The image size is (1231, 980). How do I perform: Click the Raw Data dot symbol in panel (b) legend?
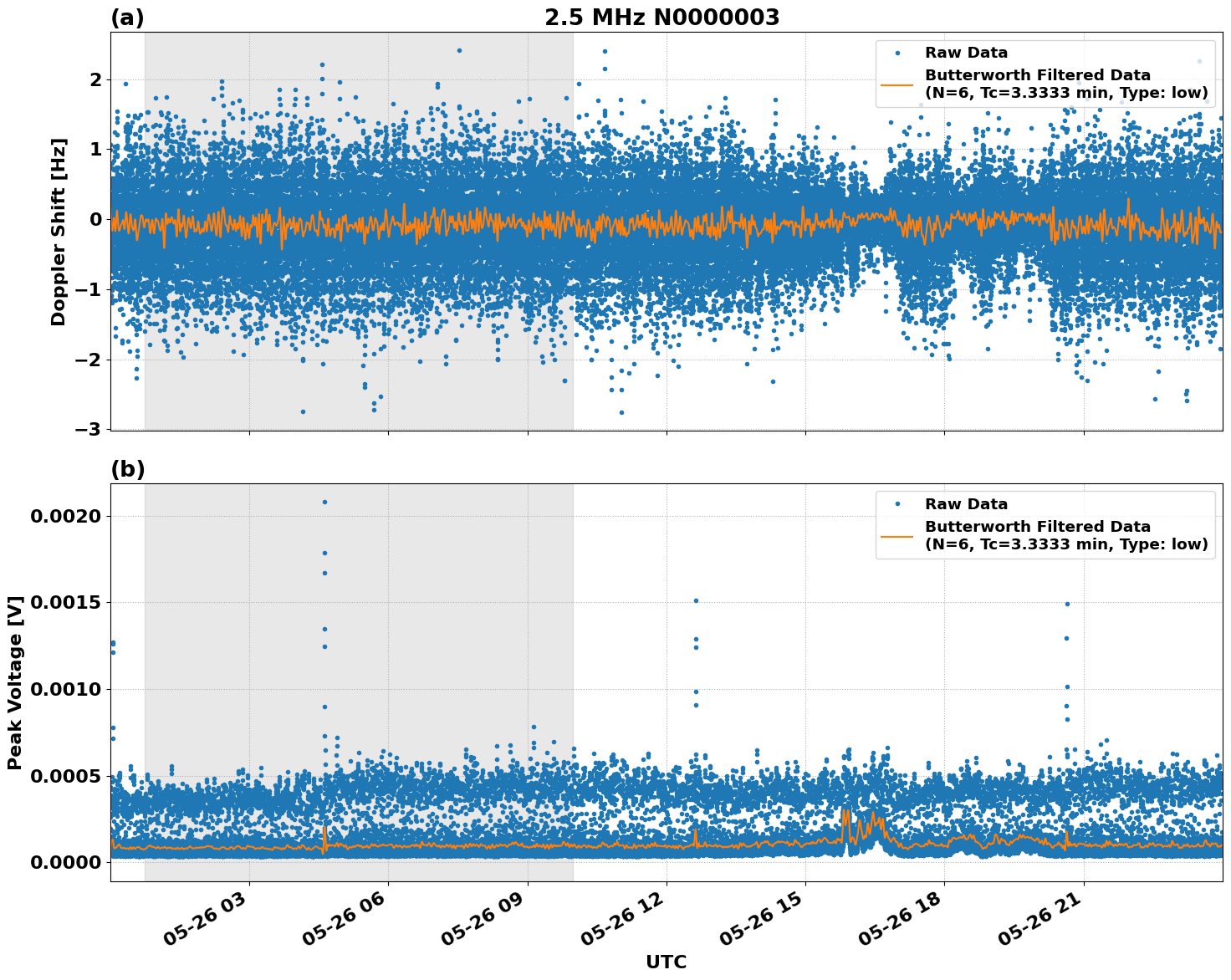tap(897, 503)
